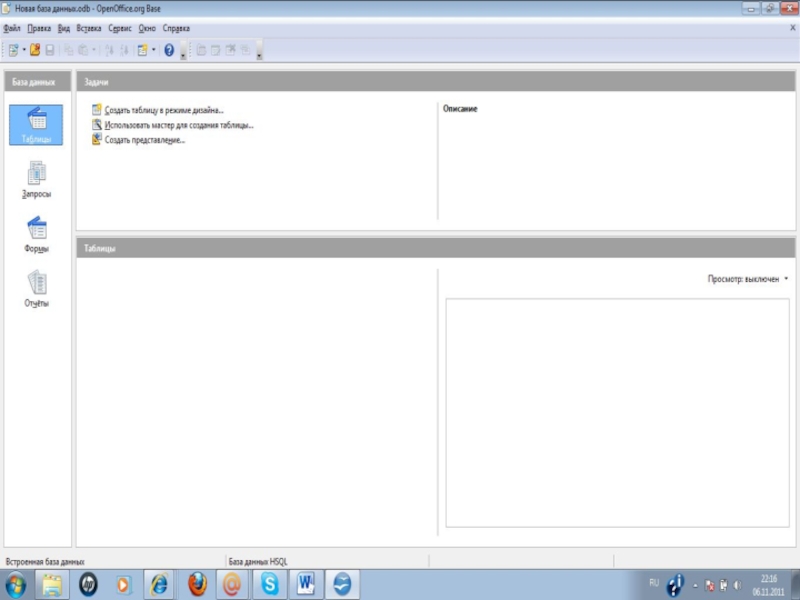
Task: Click the empty preview pane area
Action: coord(616,410)
